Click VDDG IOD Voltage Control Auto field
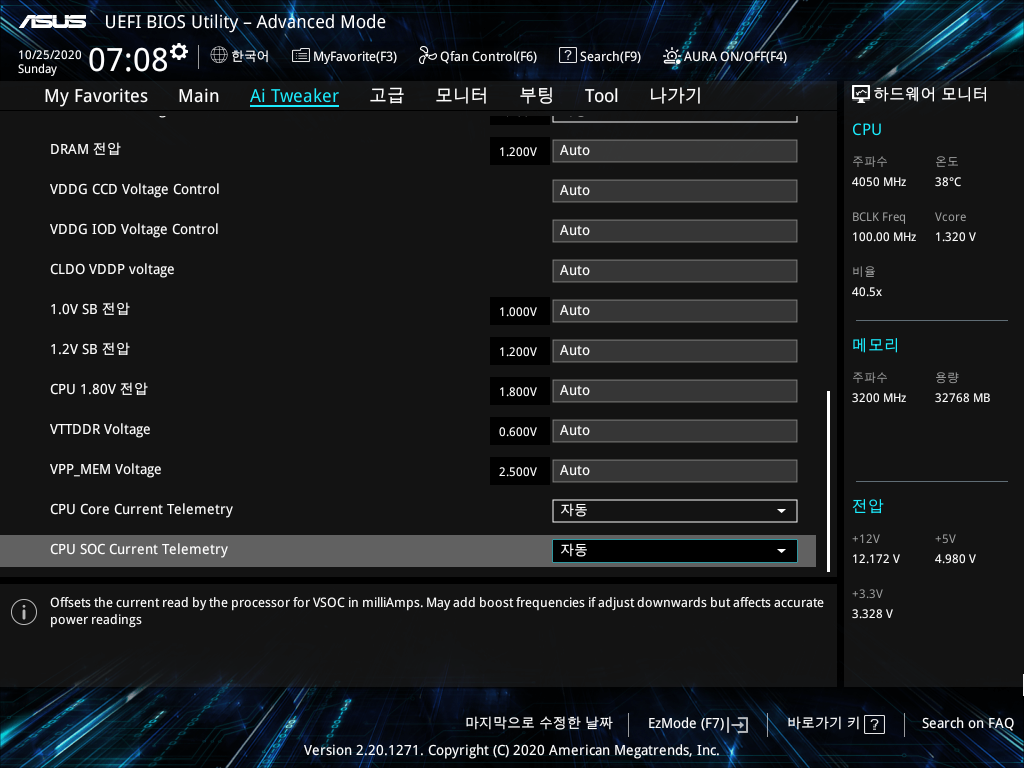1024x768 pixels. click(x=675, y=231)
